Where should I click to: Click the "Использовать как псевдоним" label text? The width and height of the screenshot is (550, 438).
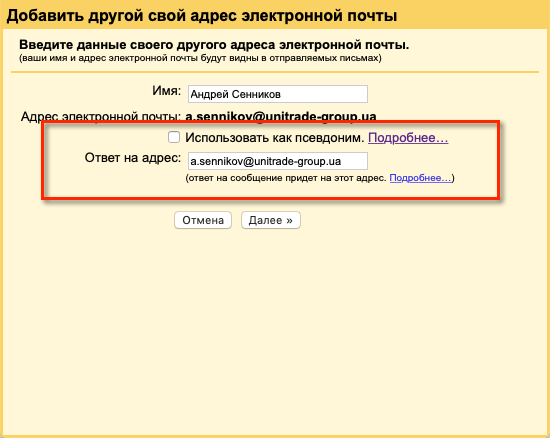pyautogui.click(x=275, y=137)
